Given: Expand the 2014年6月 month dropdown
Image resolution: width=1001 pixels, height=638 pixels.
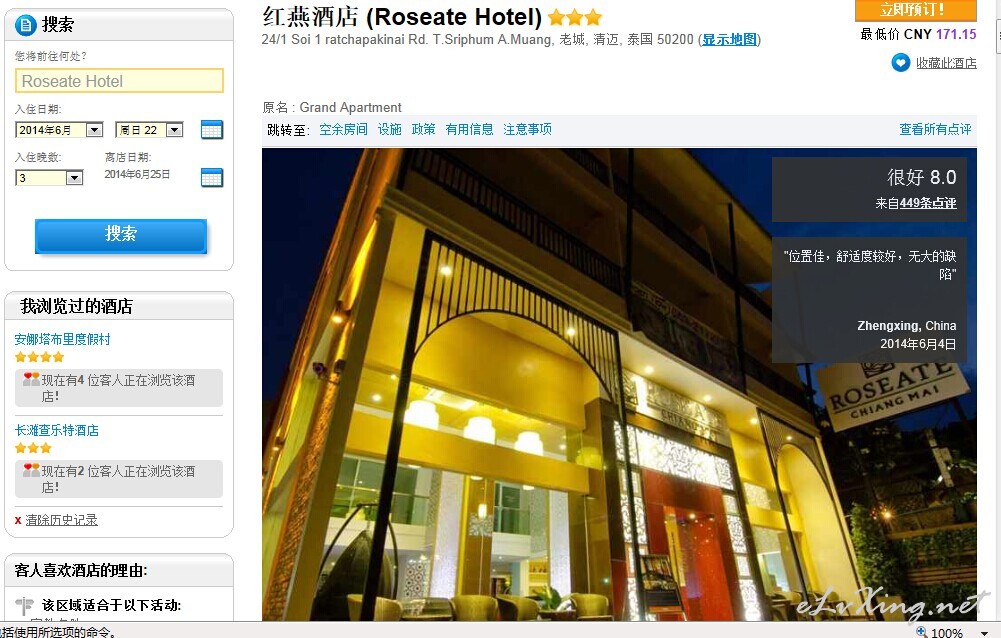Looking at the screenshot, I should click(94, 130).
